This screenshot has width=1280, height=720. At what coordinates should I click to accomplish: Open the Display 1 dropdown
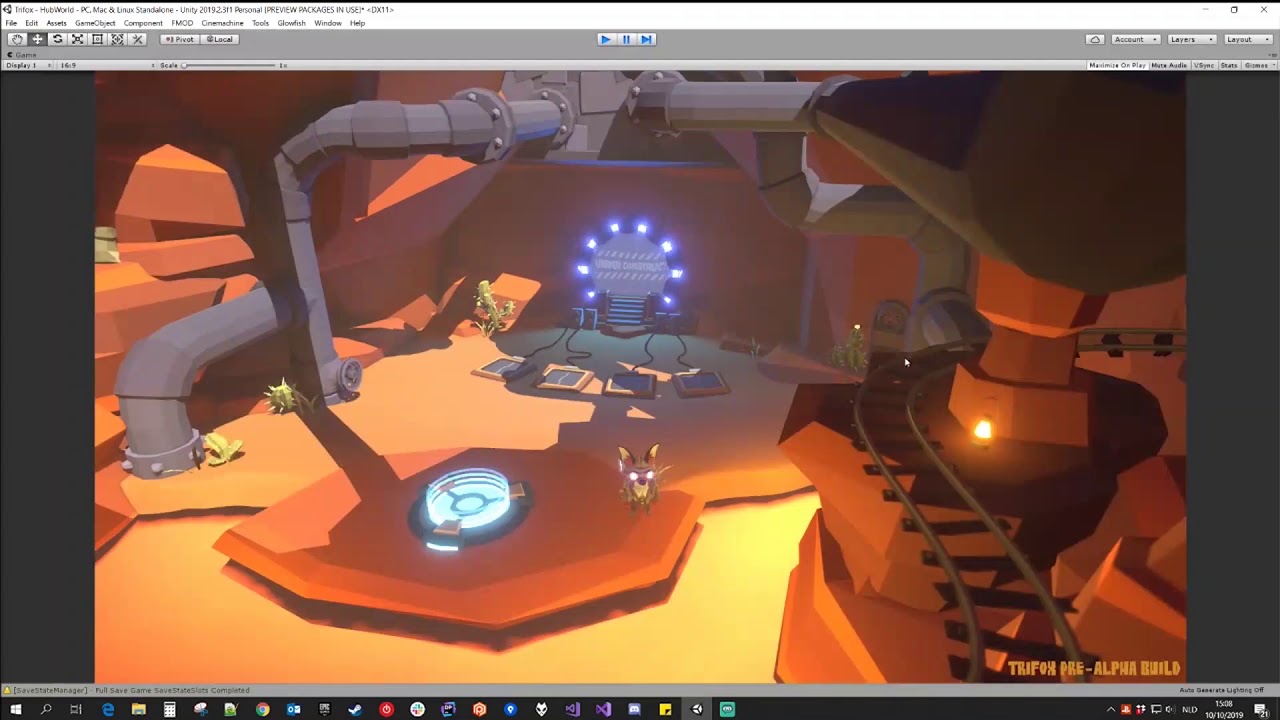30,65
